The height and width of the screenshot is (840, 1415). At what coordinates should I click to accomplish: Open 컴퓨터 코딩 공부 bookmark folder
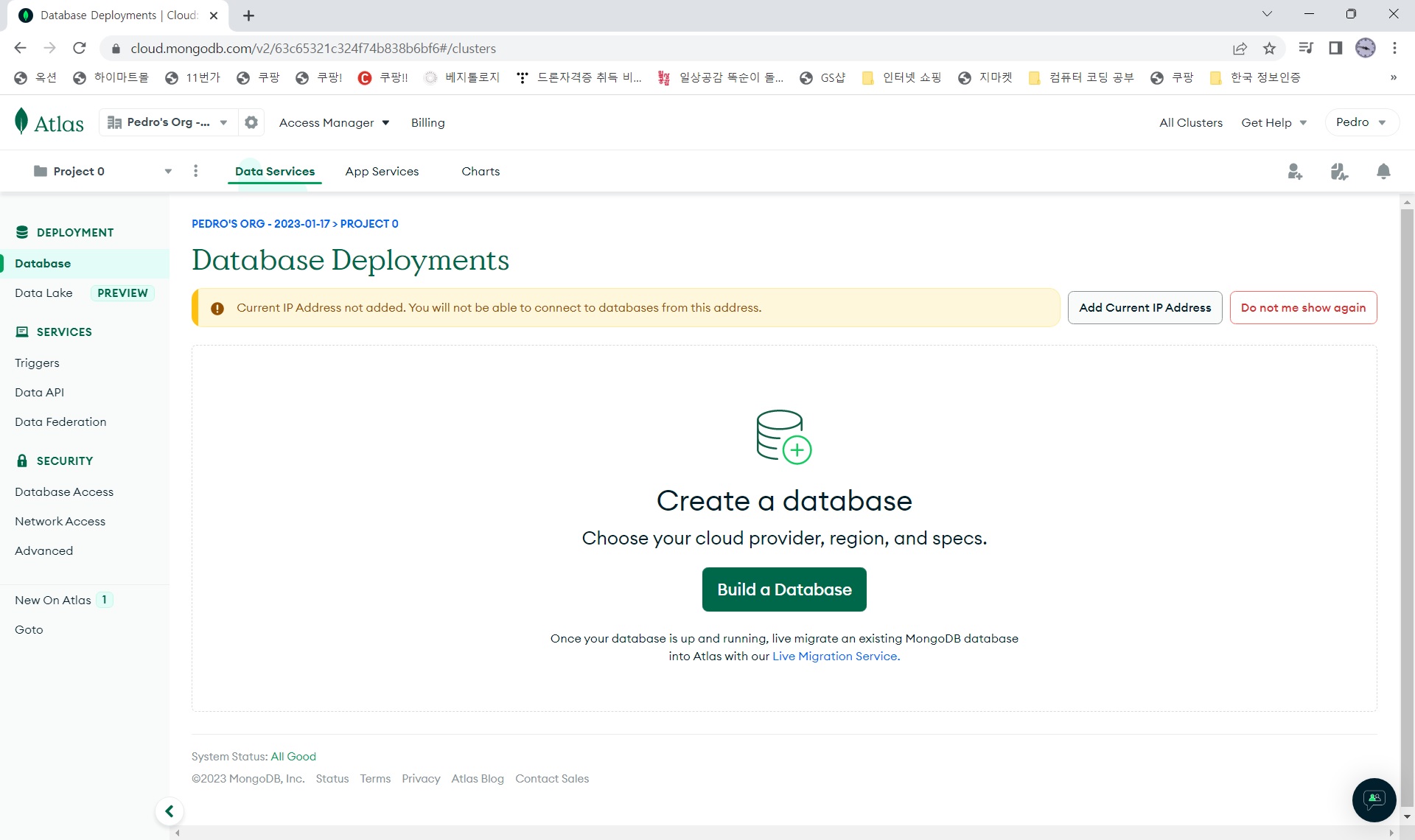(1081, 77)
